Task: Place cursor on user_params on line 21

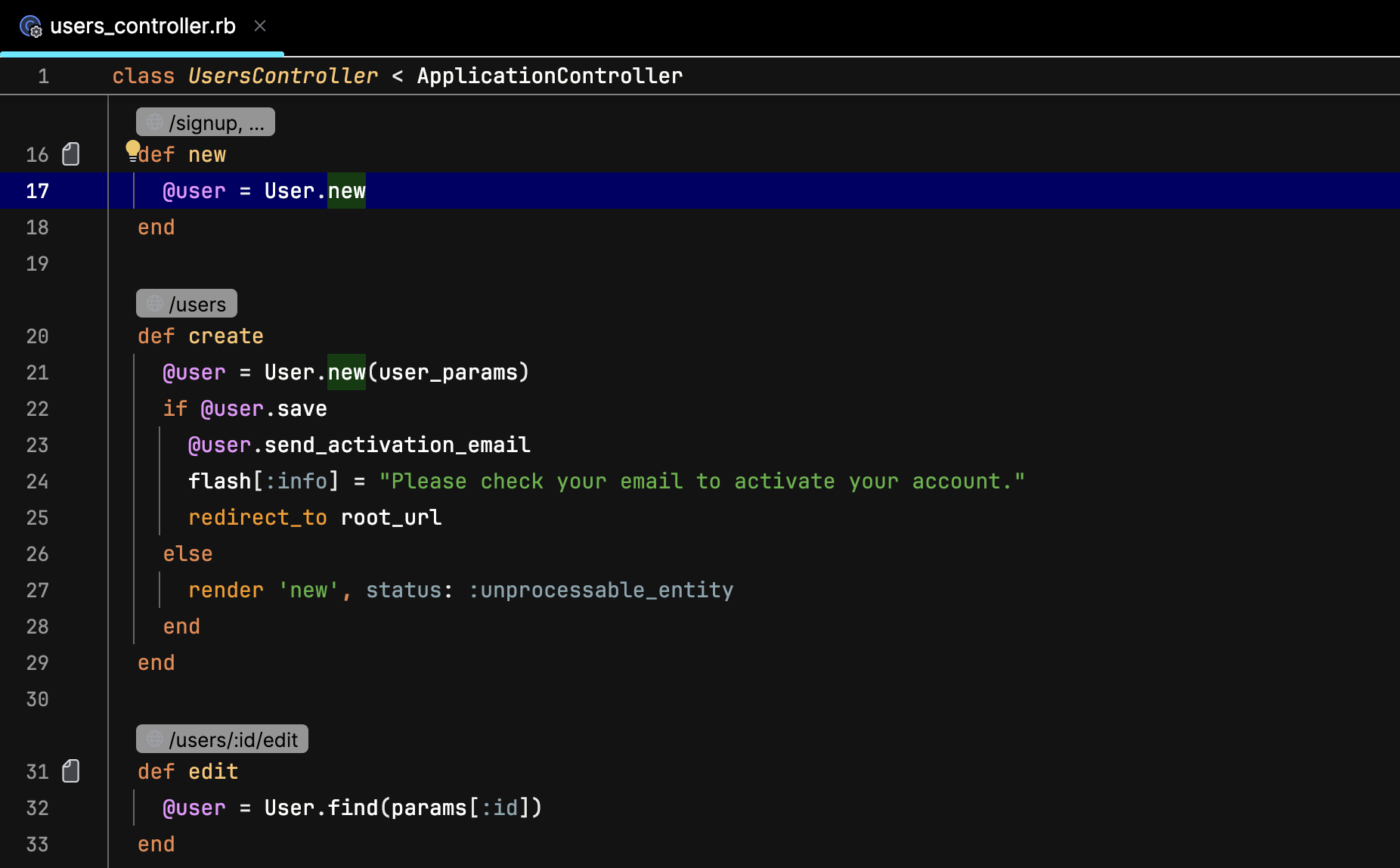Action: (x=448, y=371)
